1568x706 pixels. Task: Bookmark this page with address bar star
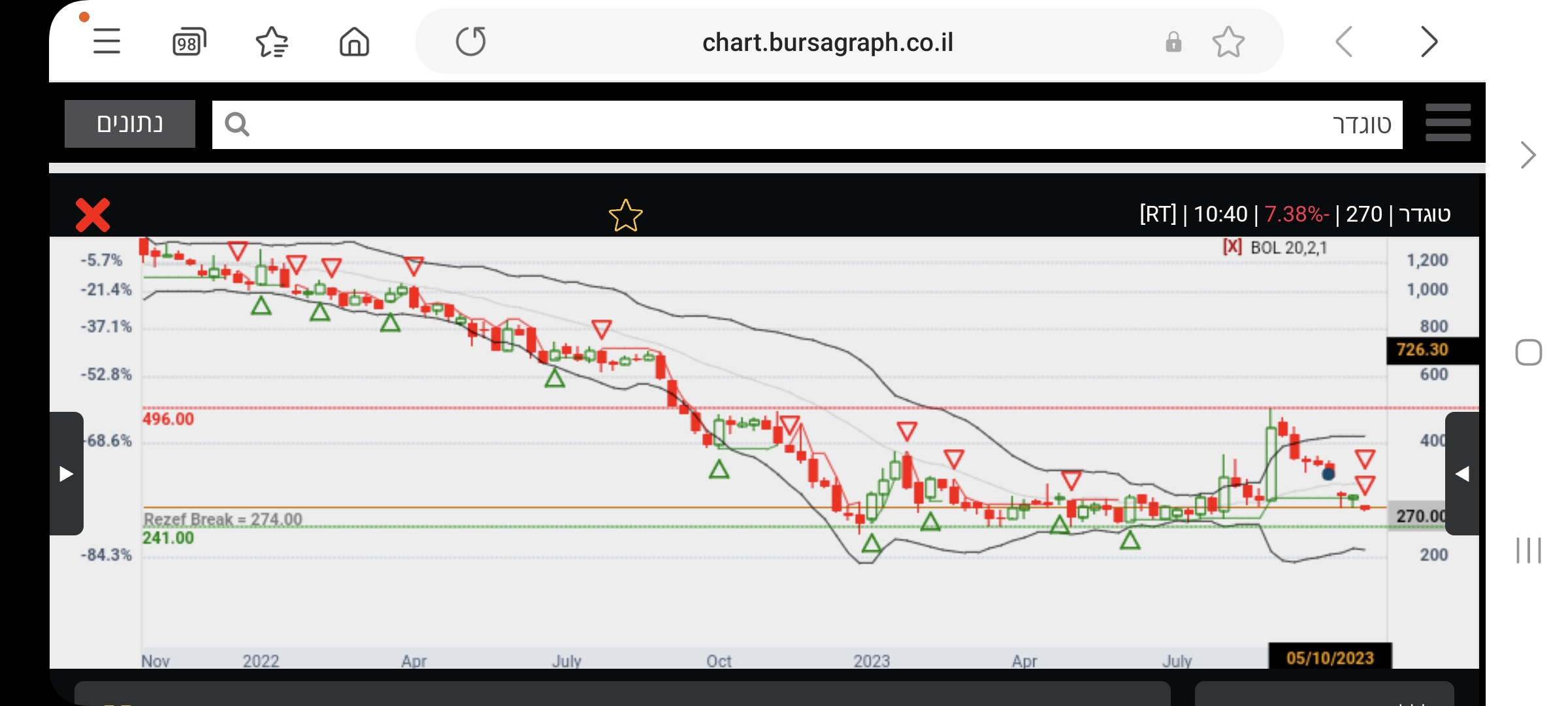coord(1228,42)
